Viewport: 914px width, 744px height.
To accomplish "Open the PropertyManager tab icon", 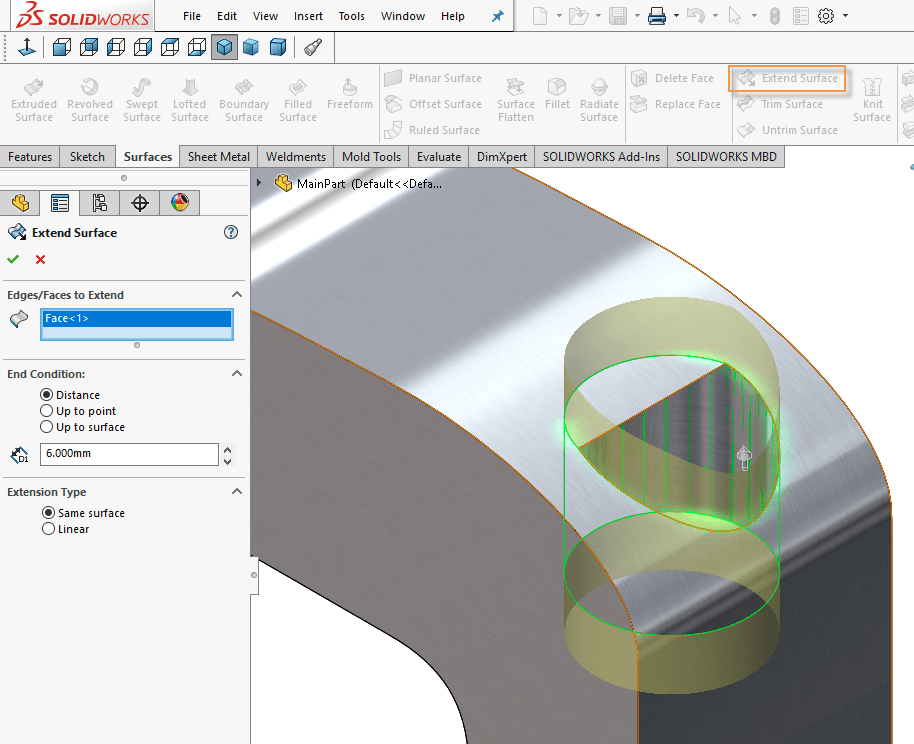I will coord(59,203).
